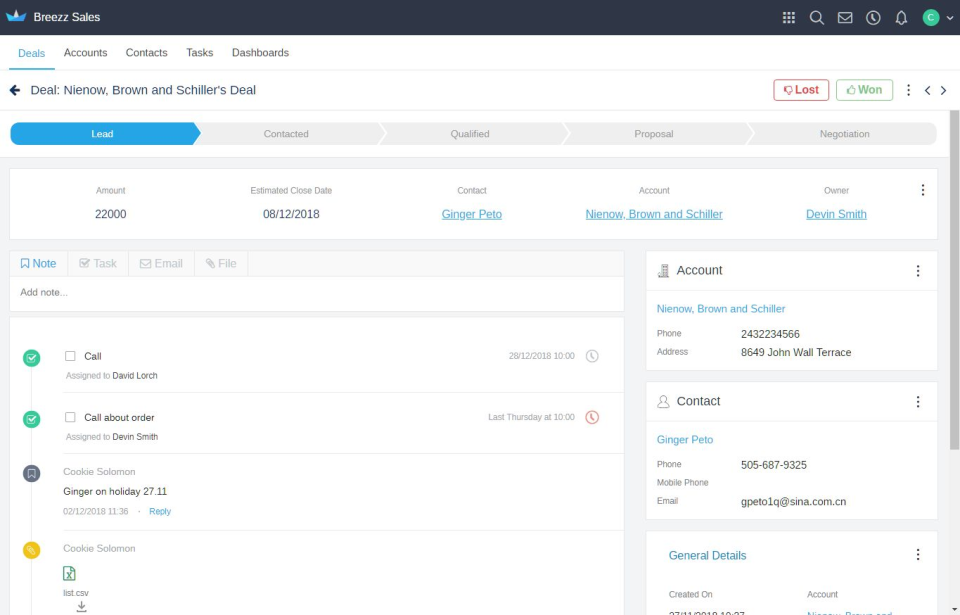Open the apps grid icon in top bar

coord(788,17)
